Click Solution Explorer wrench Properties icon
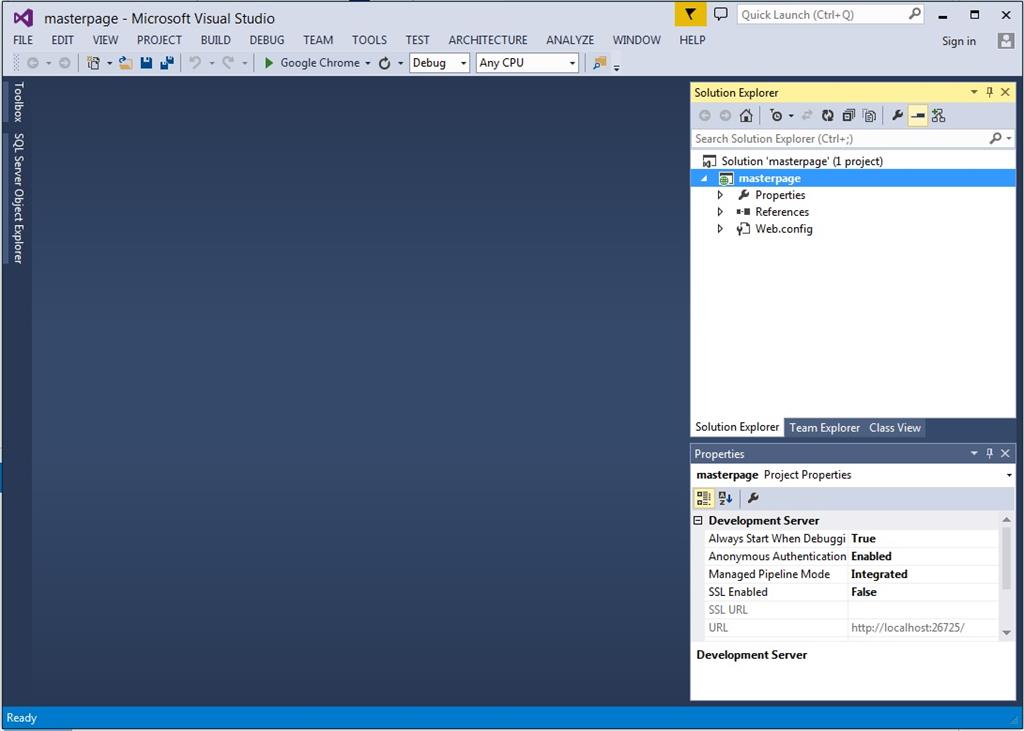 point(897,116)
